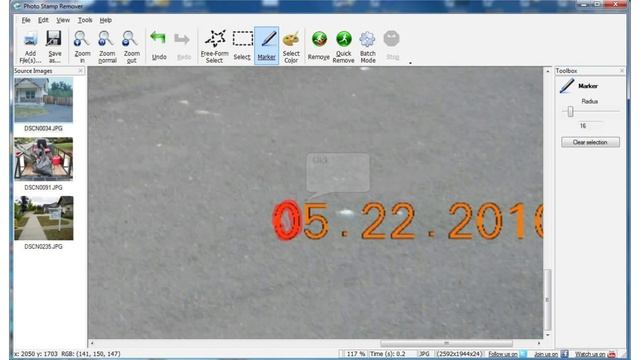Image resolution: width=640 pixels, height=360 pixels.
Task: Open the View menu
Action: [63, 20]
